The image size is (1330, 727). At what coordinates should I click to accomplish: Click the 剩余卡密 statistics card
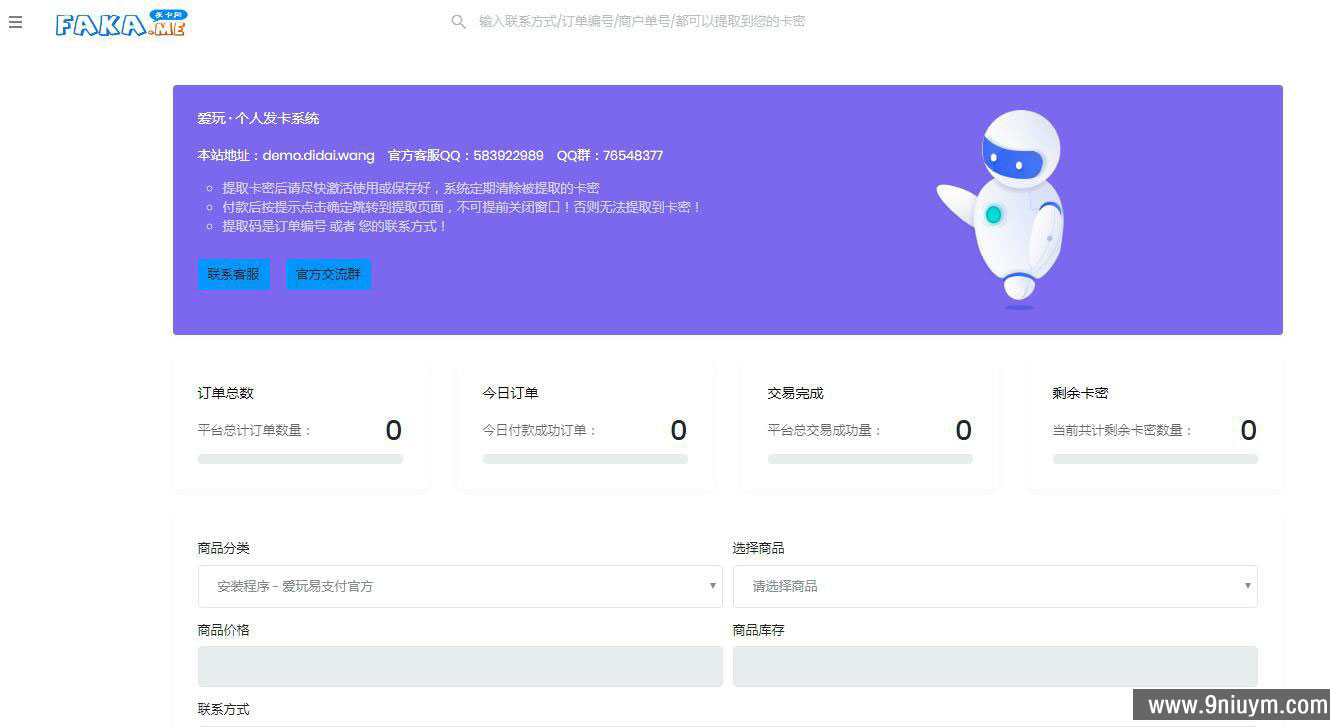(1155, 426)
